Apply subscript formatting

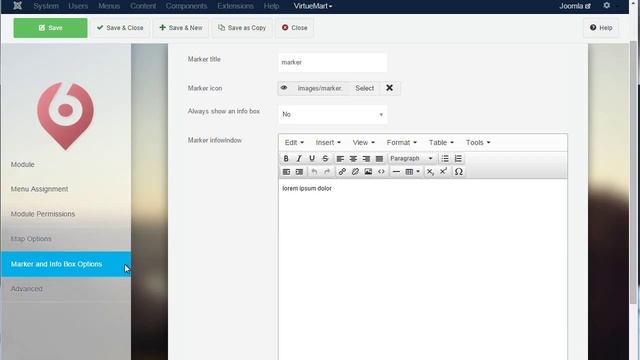(x=430, y=172)
